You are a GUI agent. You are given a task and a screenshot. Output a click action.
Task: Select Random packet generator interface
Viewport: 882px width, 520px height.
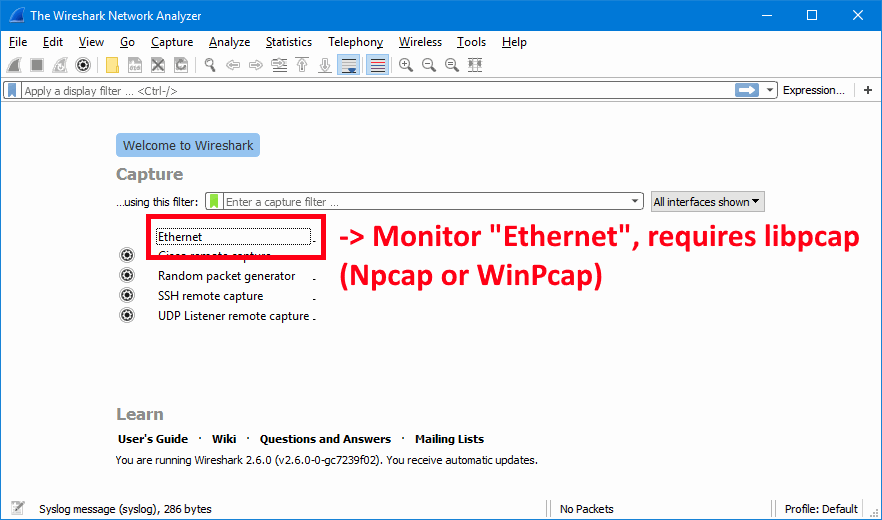pos(226,276)
